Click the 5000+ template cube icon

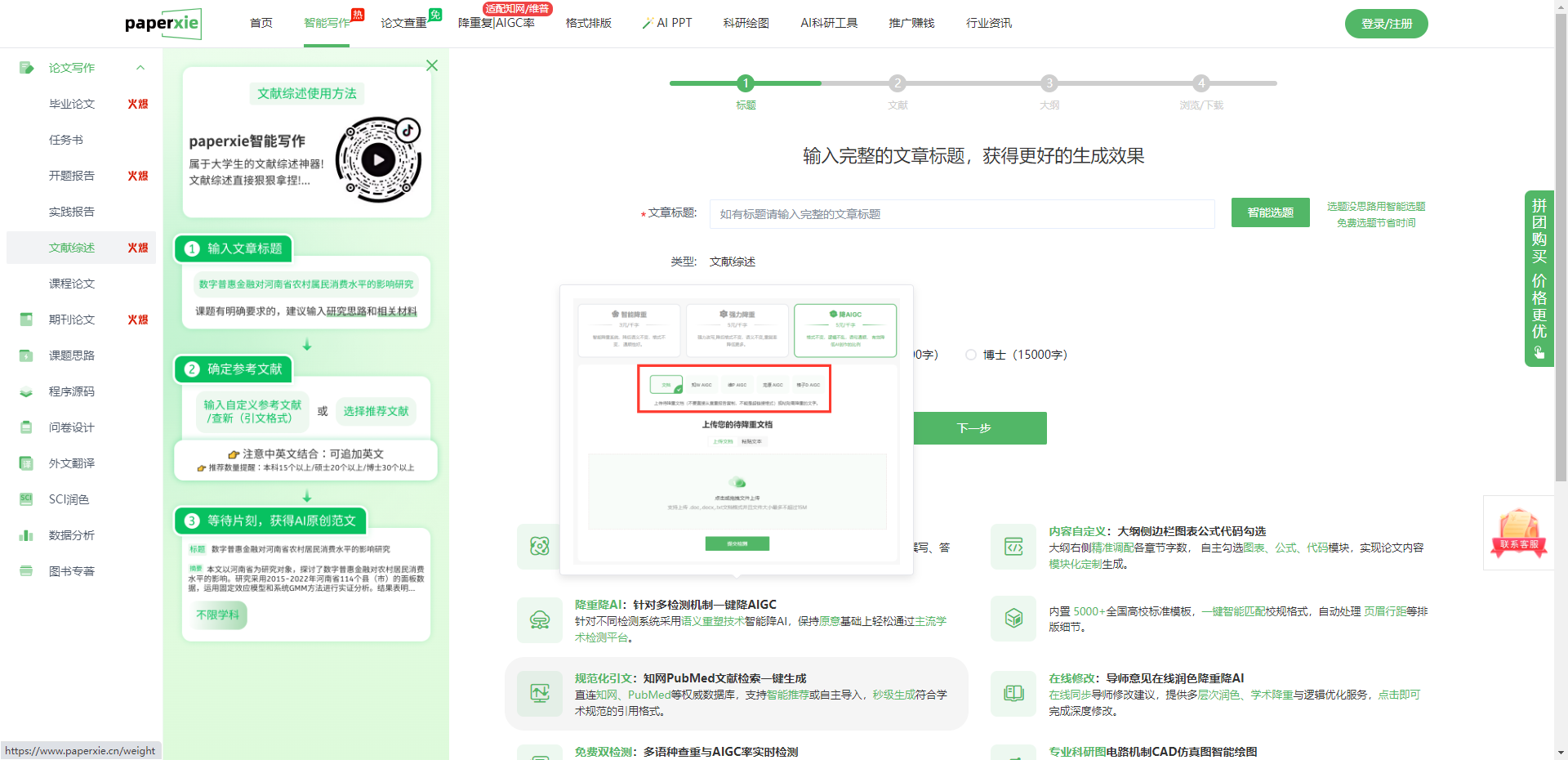click(x=1013, y=618)
